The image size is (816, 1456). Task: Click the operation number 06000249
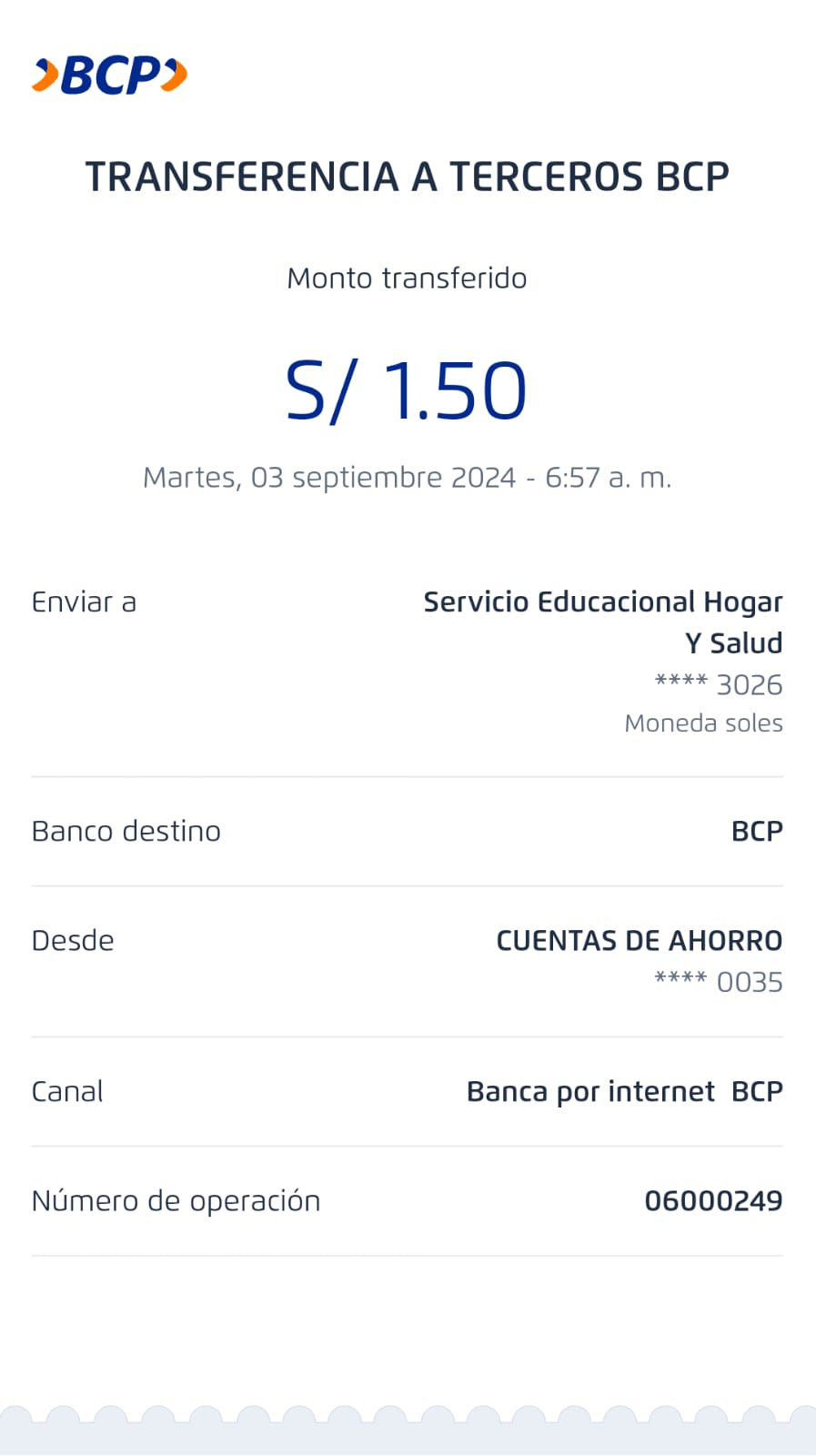[x=713, y=1201]
